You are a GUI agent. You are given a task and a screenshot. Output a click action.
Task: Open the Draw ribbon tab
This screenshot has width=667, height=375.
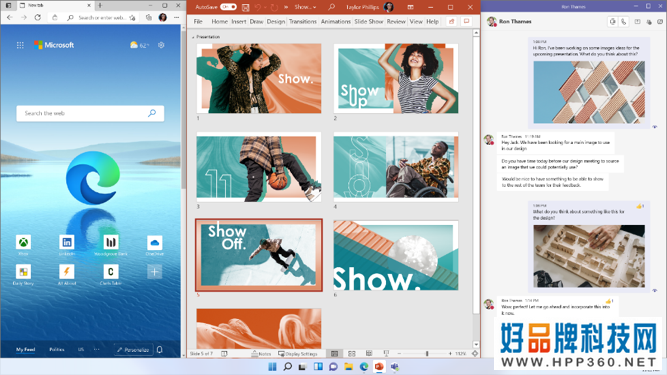256,21
